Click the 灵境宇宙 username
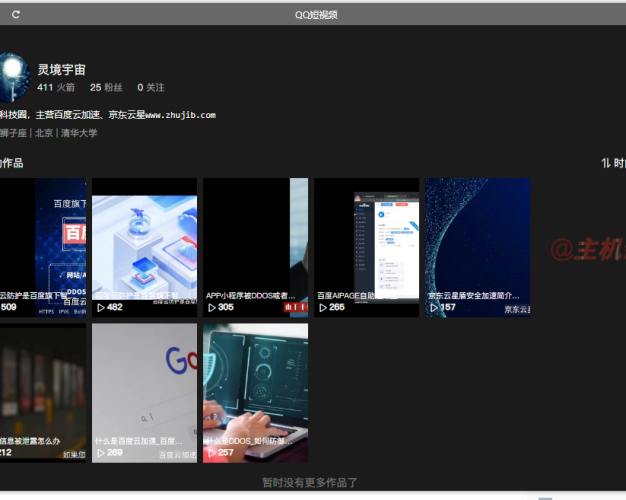This screenshot has height=500, width=626. pyautogui.click(x=61, y=69)
